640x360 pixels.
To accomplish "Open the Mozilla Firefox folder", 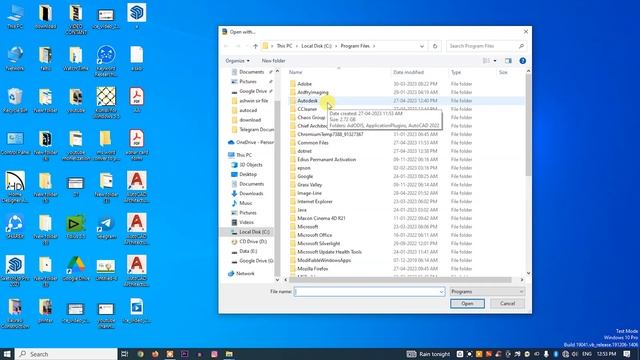I will 313,269.
